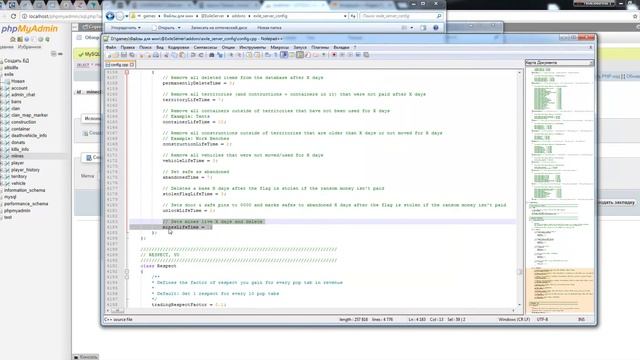The height and width of the screenshot is (360, 640).
Task: Open the information_schema database in phpMyAdmin
Action: [24, 190]
